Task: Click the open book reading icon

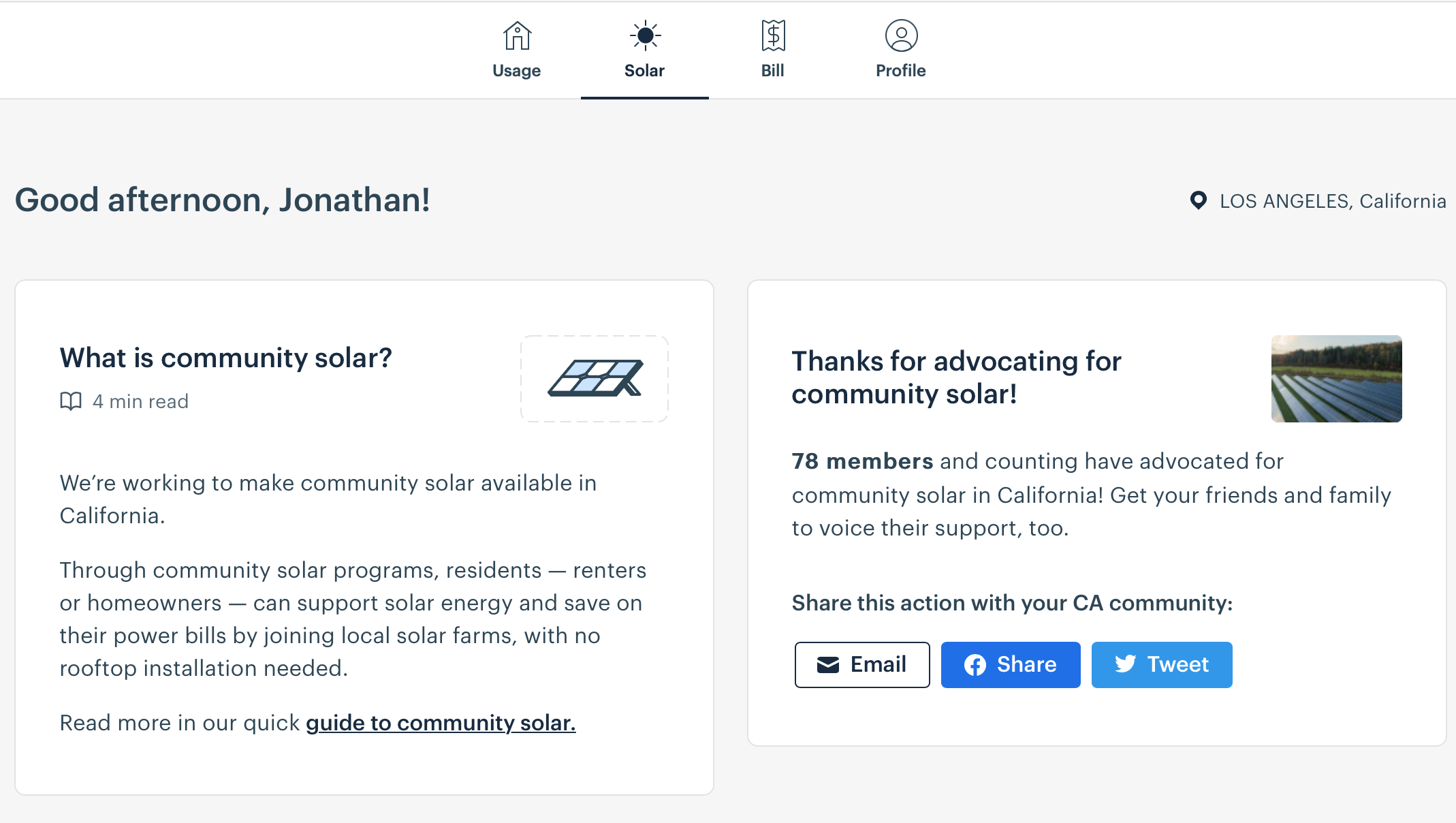Action: [71, 401]
